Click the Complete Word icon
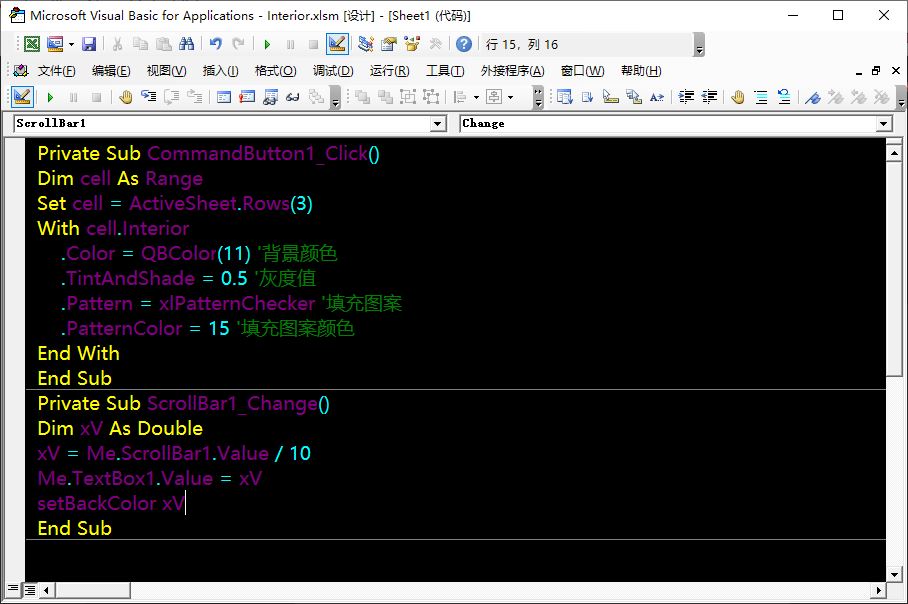908x604 pixels. [x=657, y=97]
